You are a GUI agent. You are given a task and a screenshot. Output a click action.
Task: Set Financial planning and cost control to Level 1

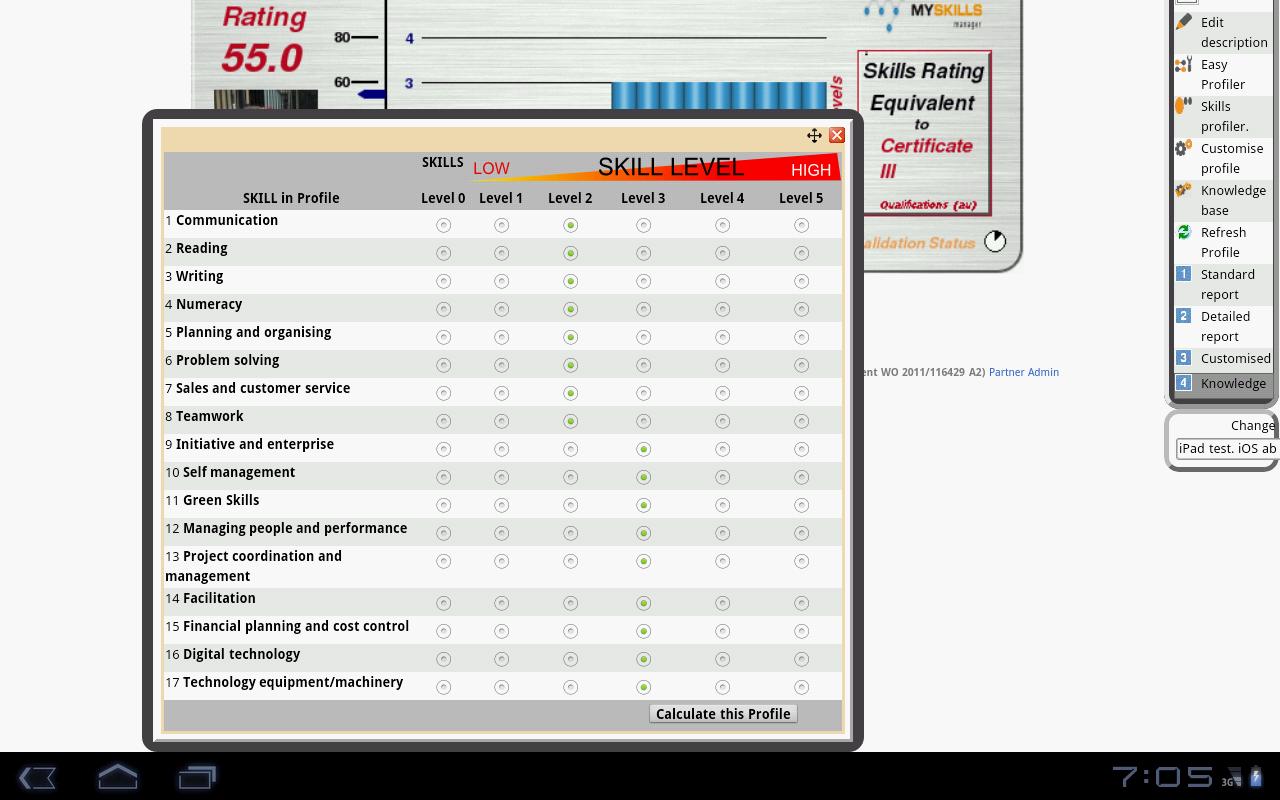501,631
